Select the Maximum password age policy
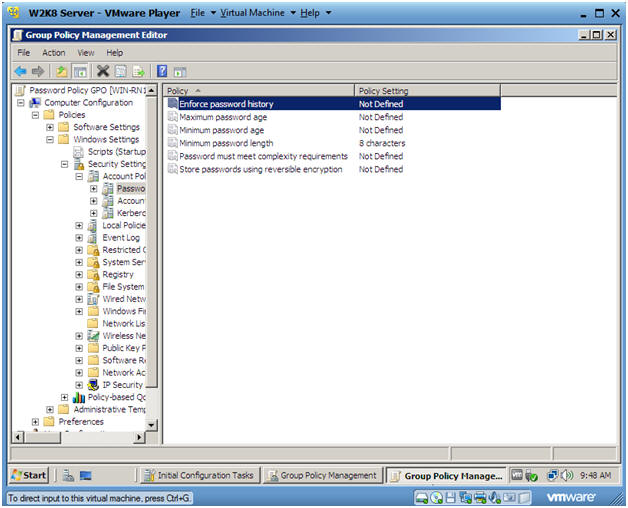The height and width of the screenshot is (508, 628). [223, 117]
